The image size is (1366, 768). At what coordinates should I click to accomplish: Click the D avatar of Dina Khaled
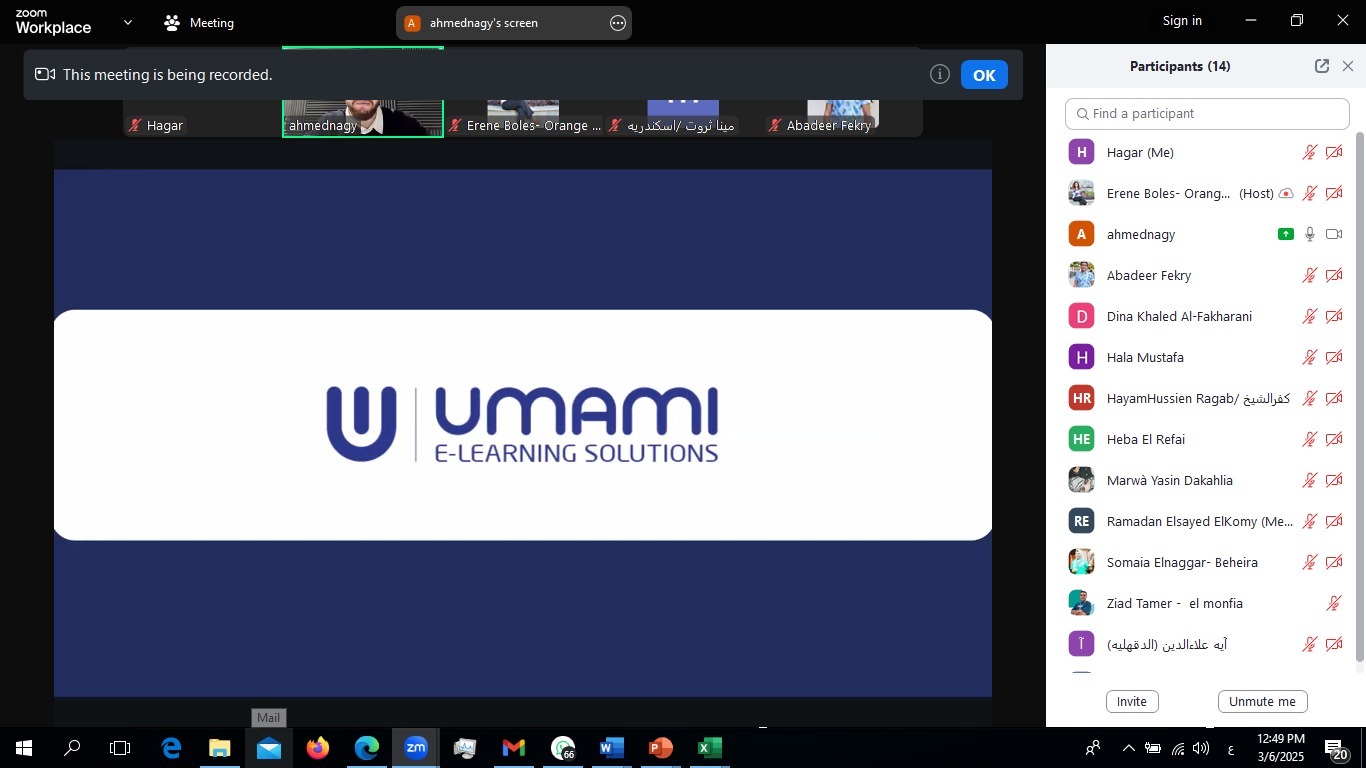click(1081, 317)
